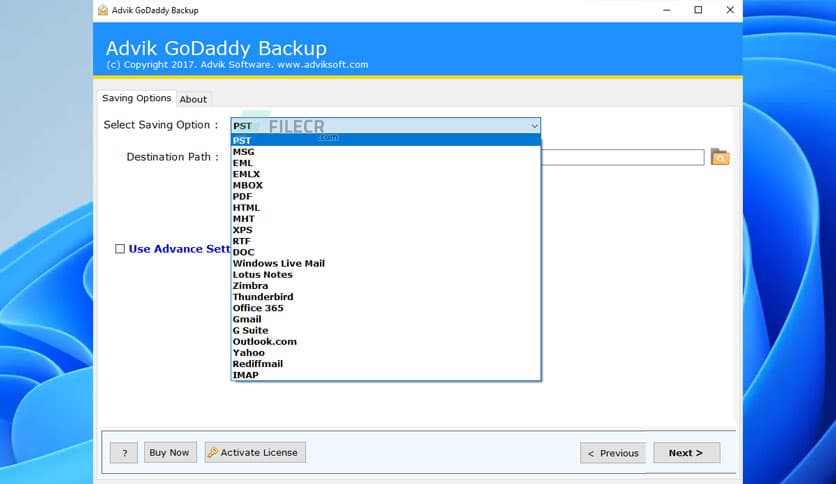Click the folder browse icon beside Destination Path
This screenshot has height=484, width=836.
tap(720, 157)
